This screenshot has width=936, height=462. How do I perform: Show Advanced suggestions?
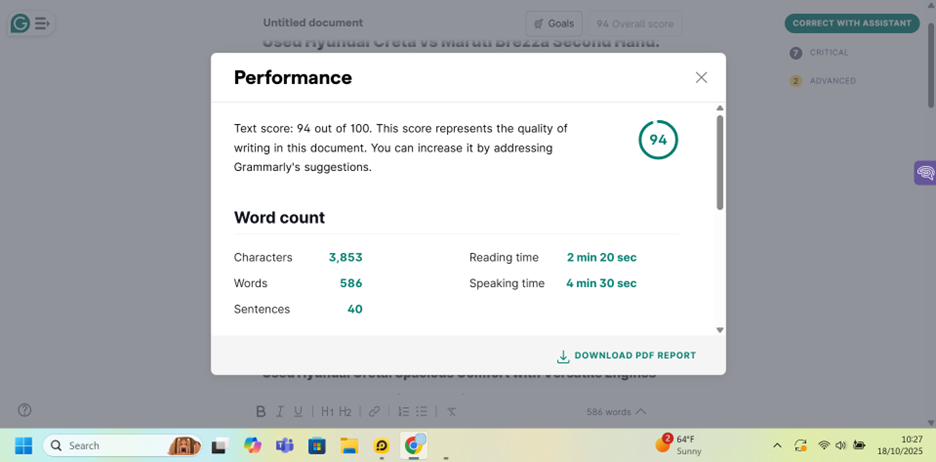(x=832, y=81)
